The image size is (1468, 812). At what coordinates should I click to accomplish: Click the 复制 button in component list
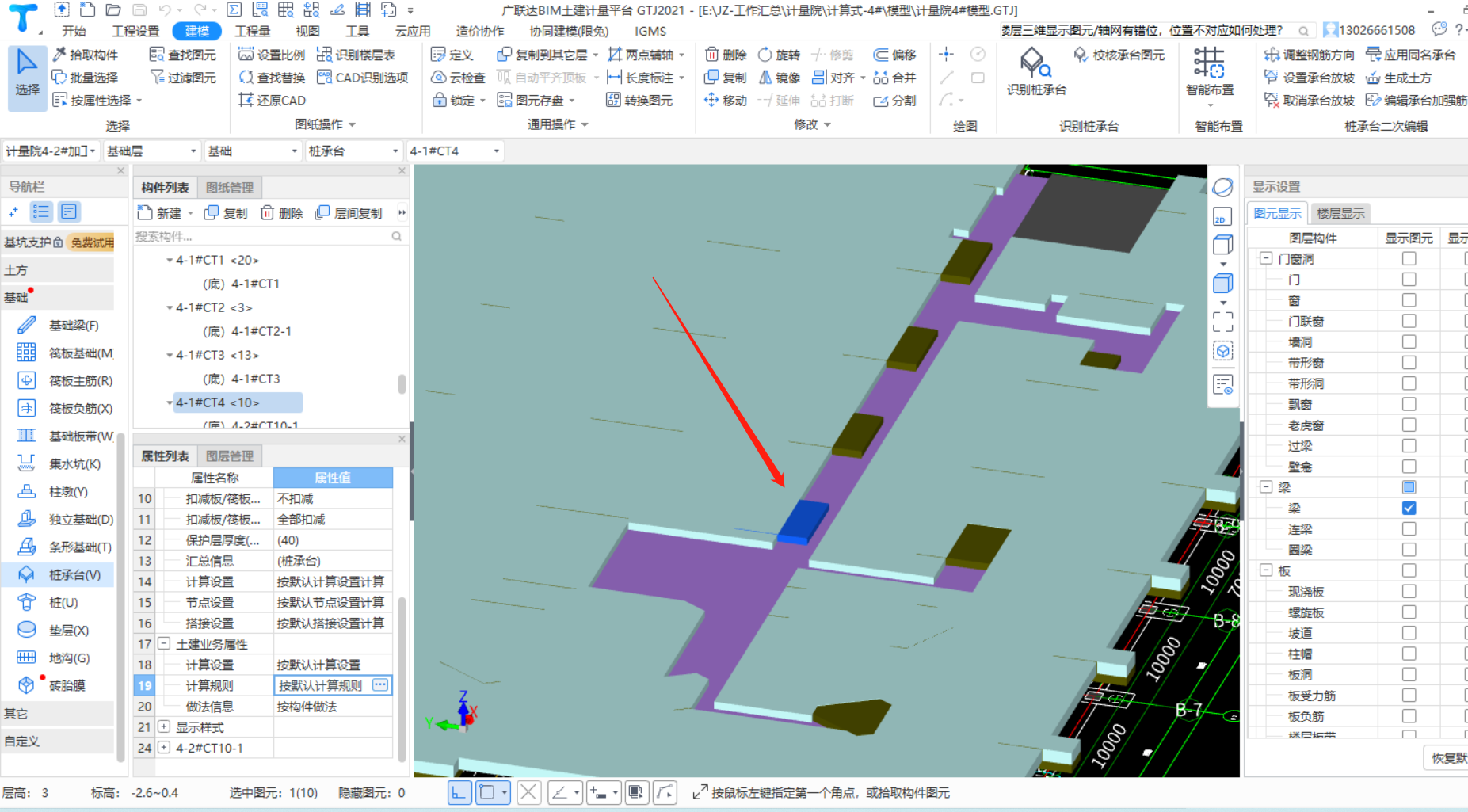point(226,212)
